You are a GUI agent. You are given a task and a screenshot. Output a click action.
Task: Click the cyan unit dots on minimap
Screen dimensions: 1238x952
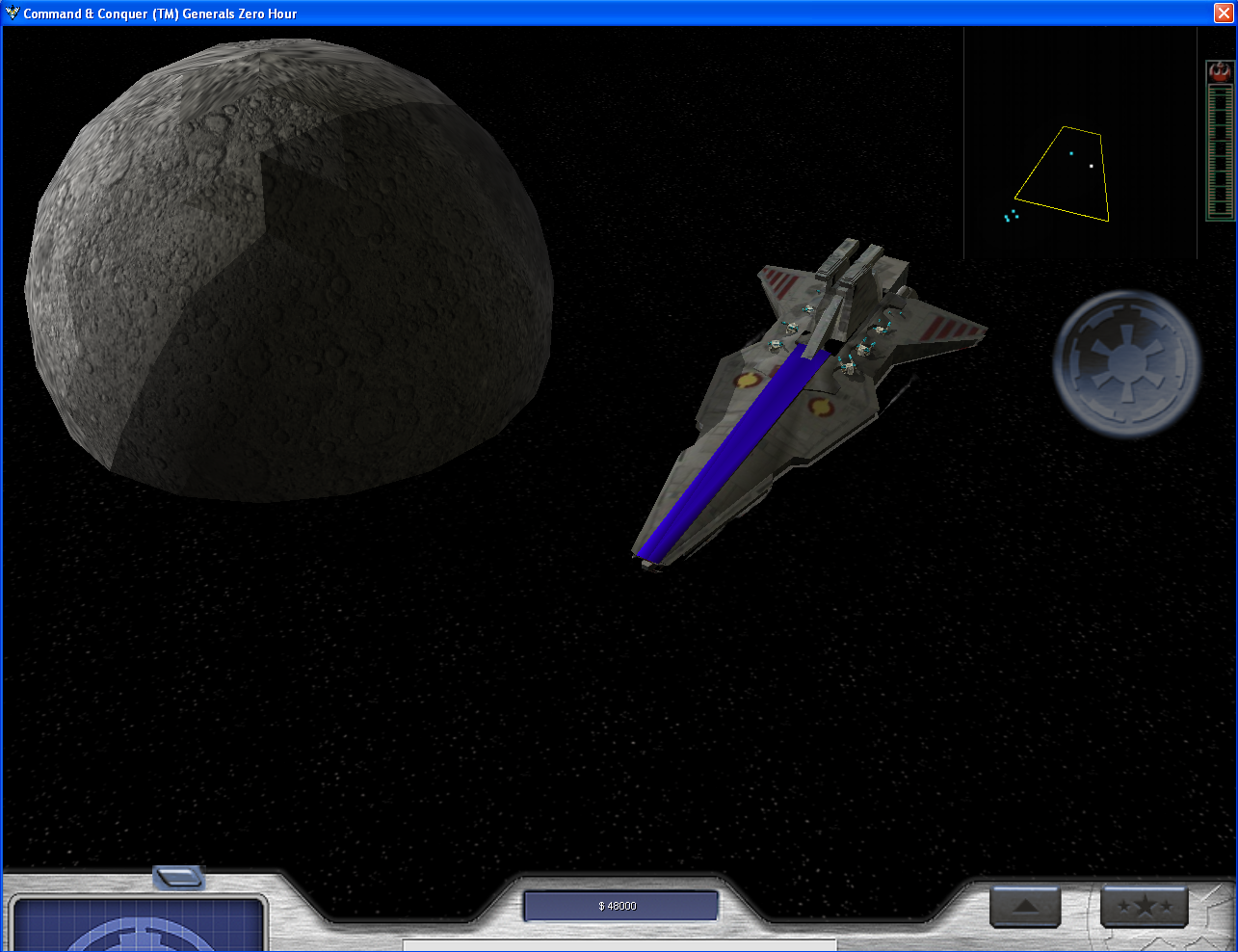[1011, 216]
